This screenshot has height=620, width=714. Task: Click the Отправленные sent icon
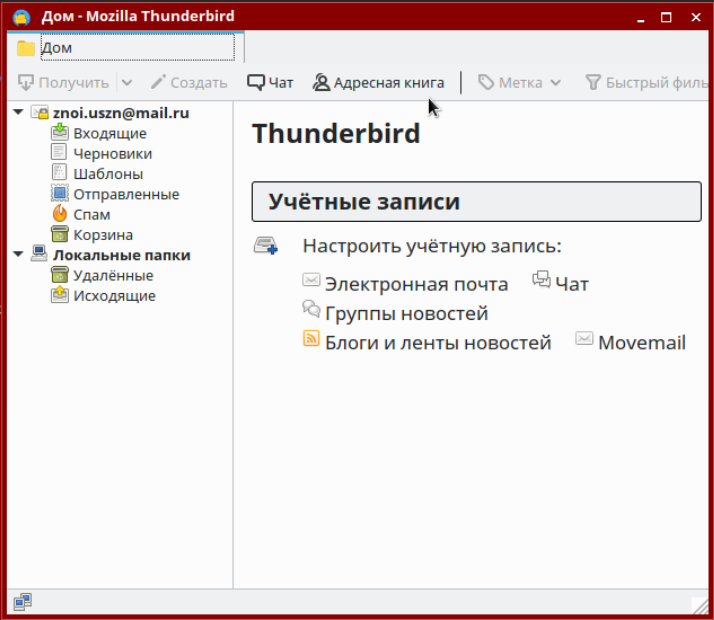pos(60,193)
